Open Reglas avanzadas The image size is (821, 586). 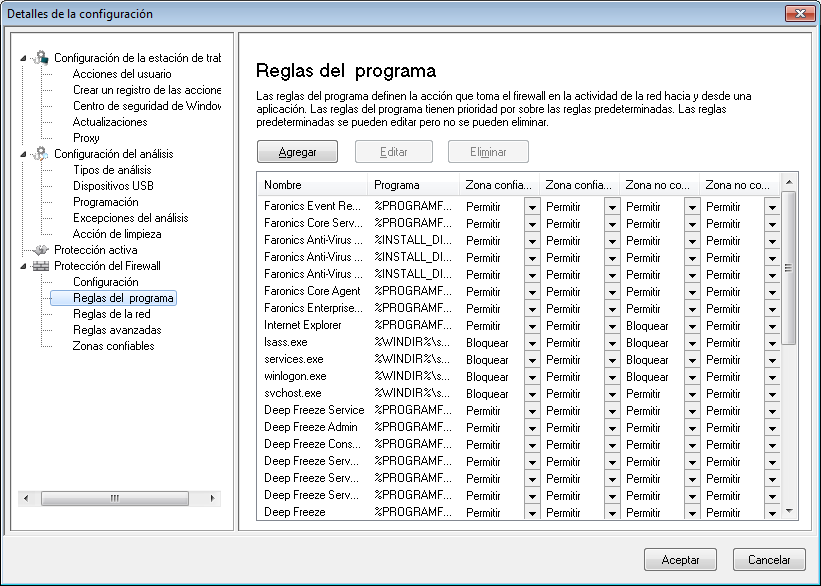coord(117,330)
